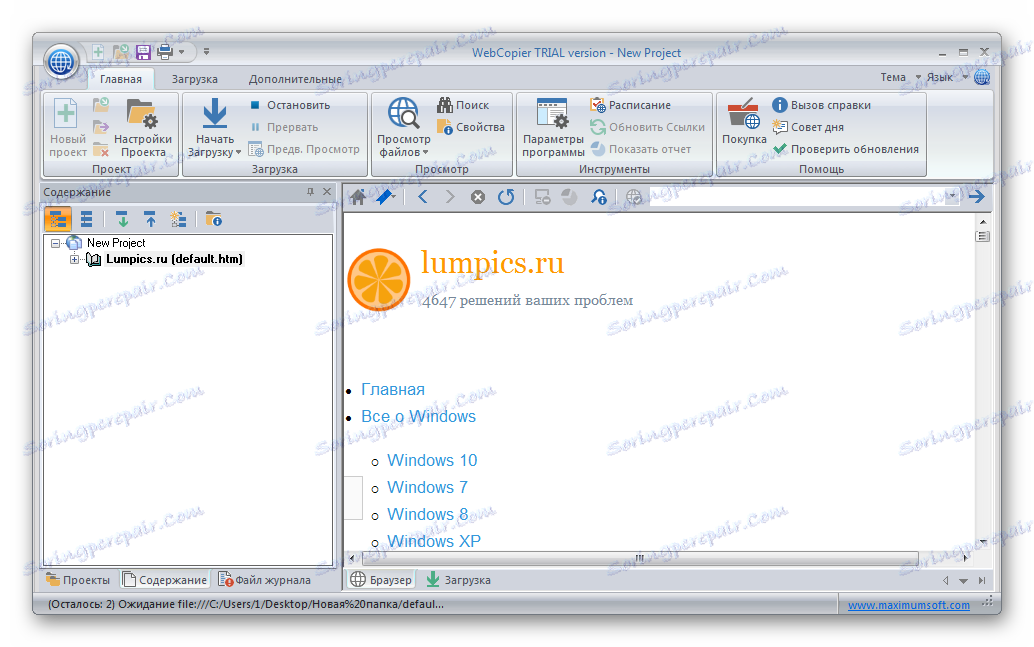
Task: Expand the Lumpics.ru (default.htm) node
Action: click(x=75, y=259)
